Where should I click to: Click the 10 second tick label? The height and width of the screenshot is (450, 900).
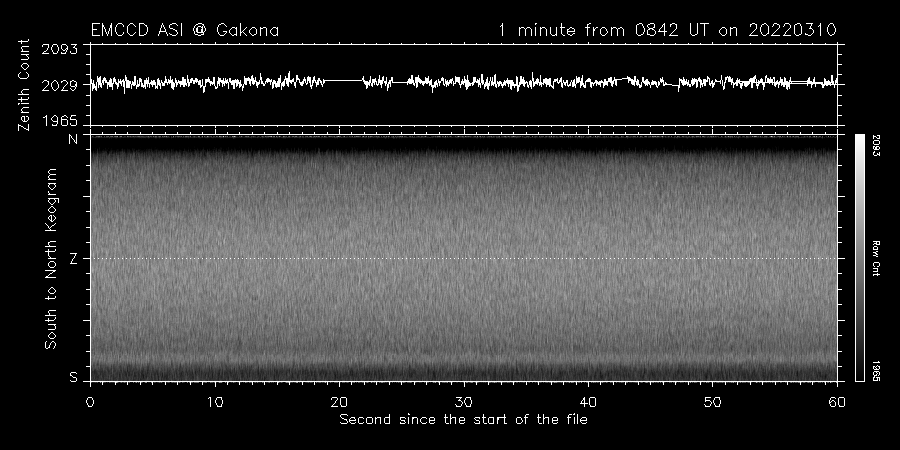point(215,402)
